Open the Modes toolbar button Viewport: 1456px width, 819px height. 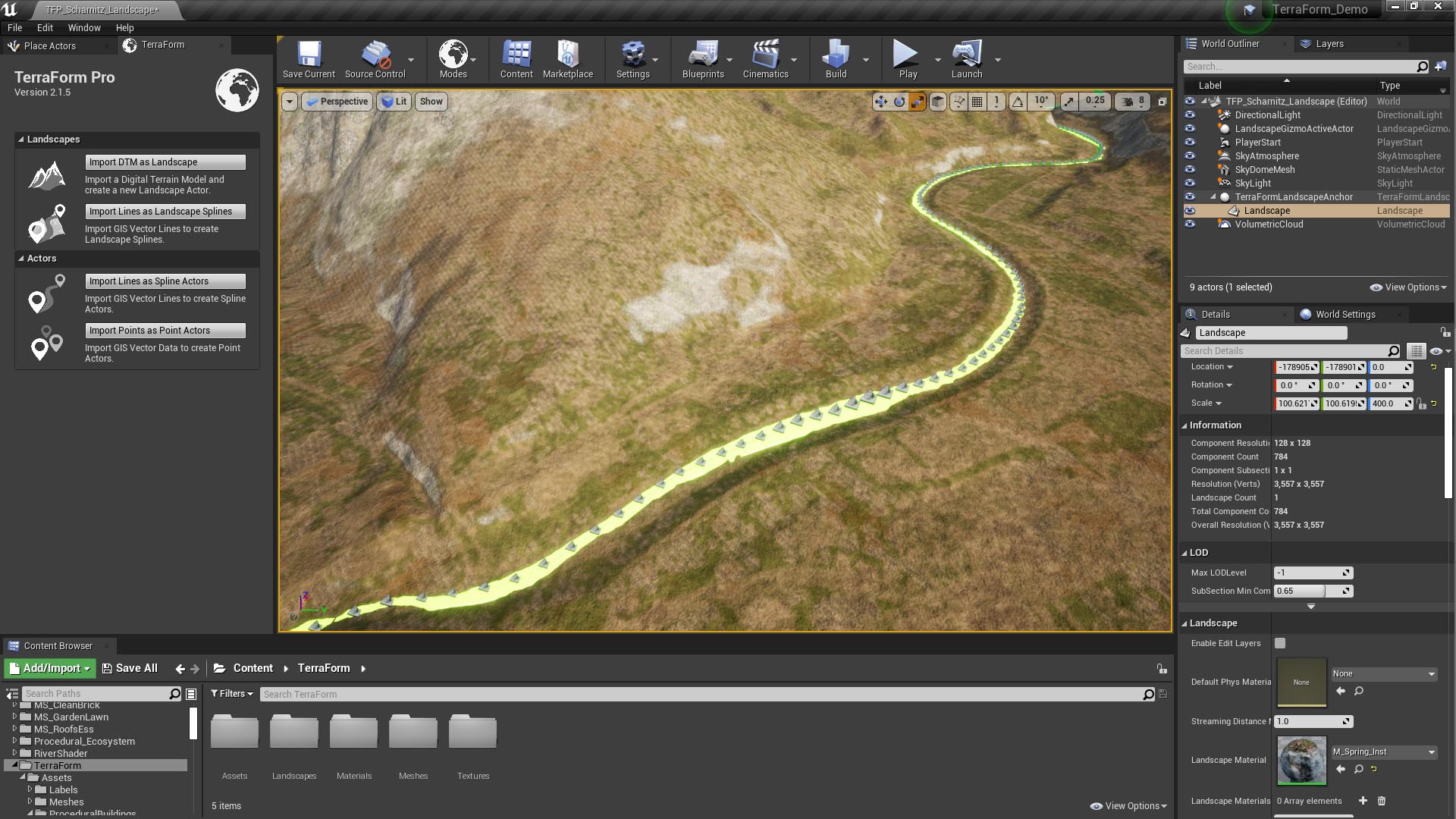click(x=453, y=59)
